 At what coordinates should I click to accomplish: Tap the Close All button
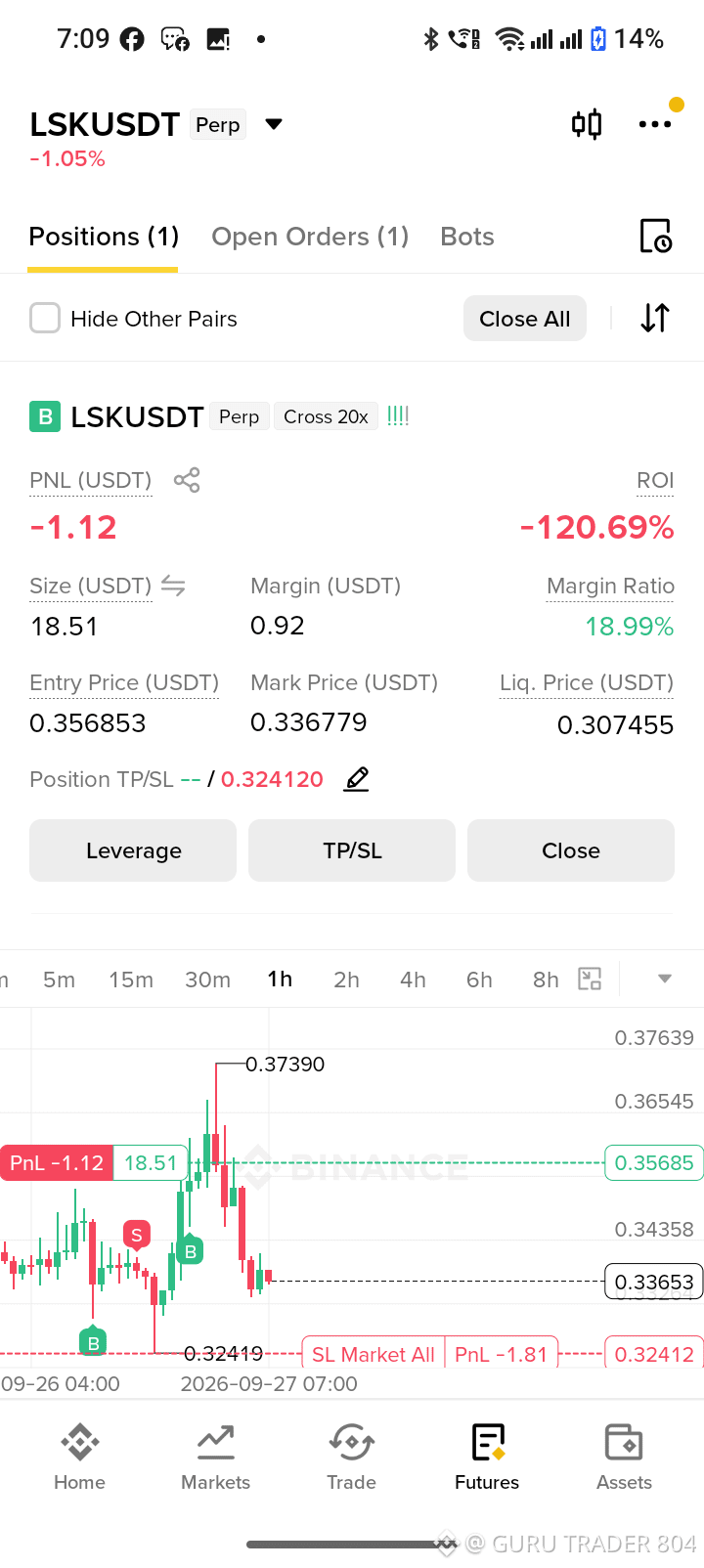click(x=525, y=319)
